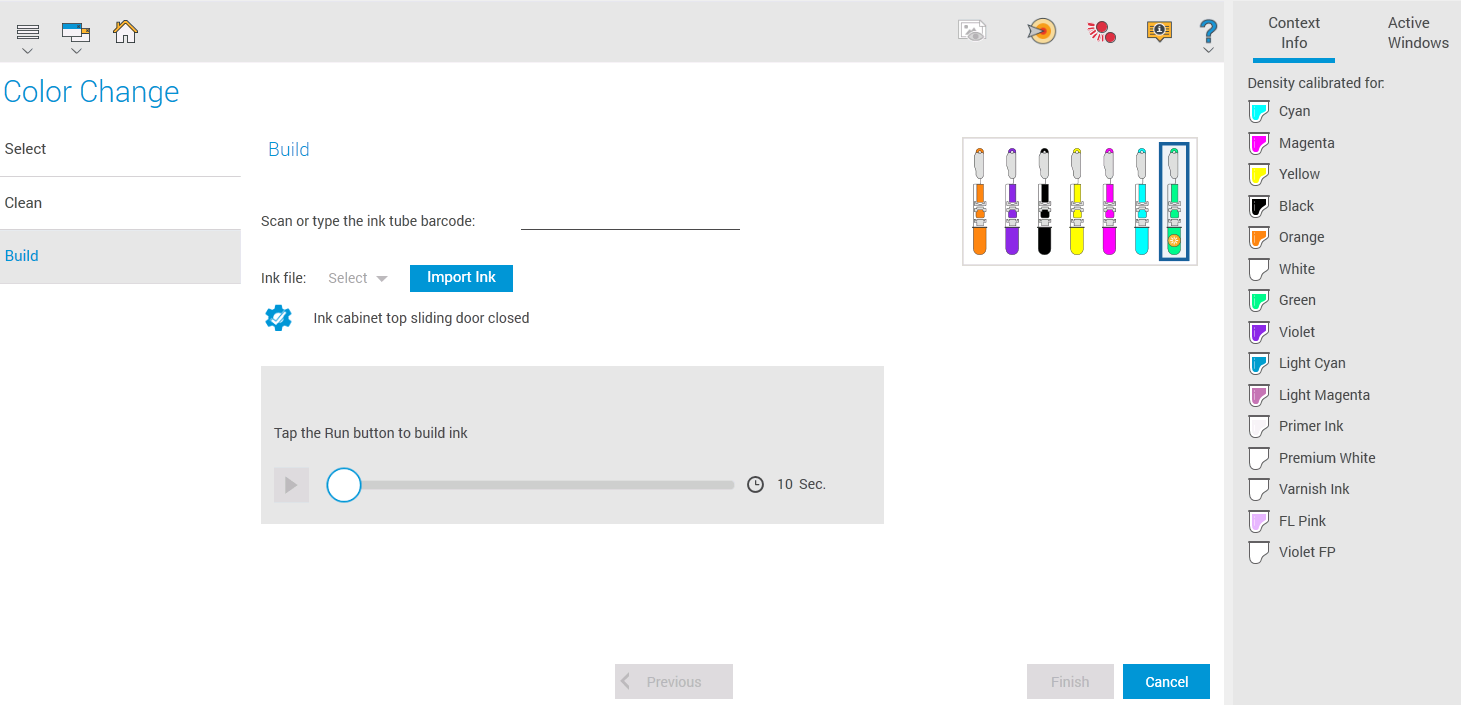Cancel the color change wizard
The width and height of the screenshot is (1461, 705).
1166,681
